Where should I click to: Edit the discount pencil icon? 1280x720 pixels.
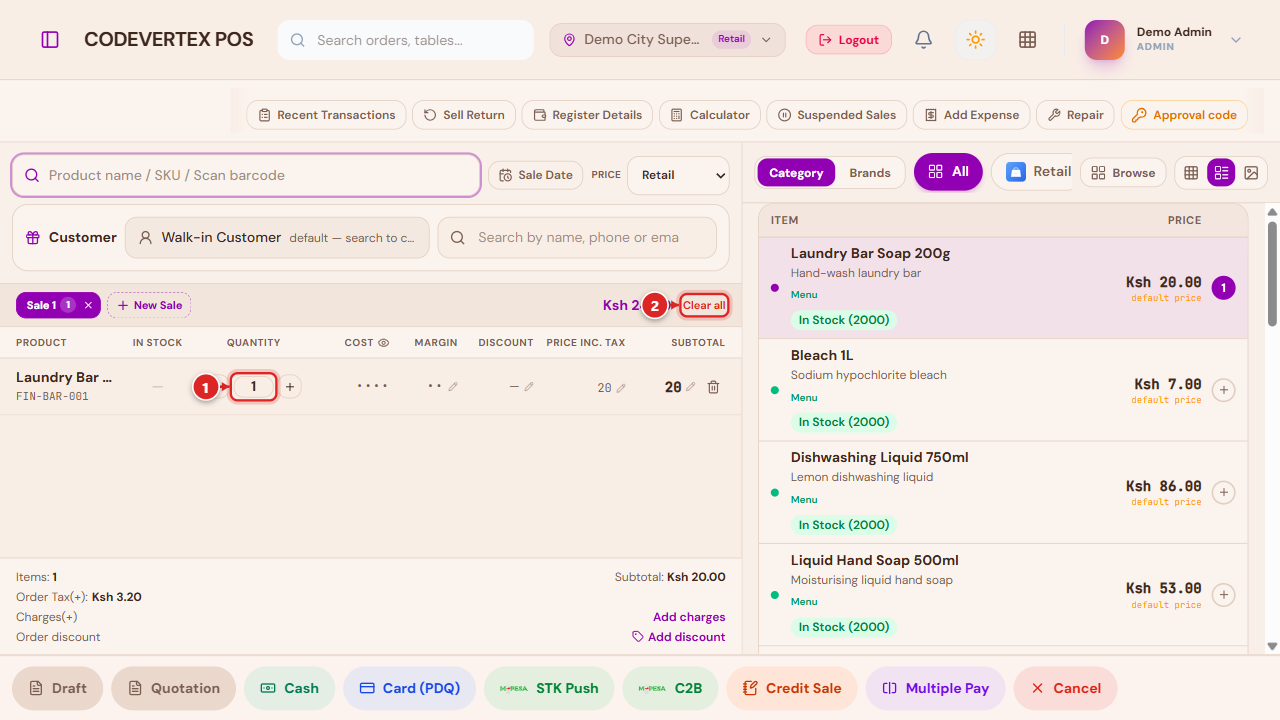[x=529, y=387]
